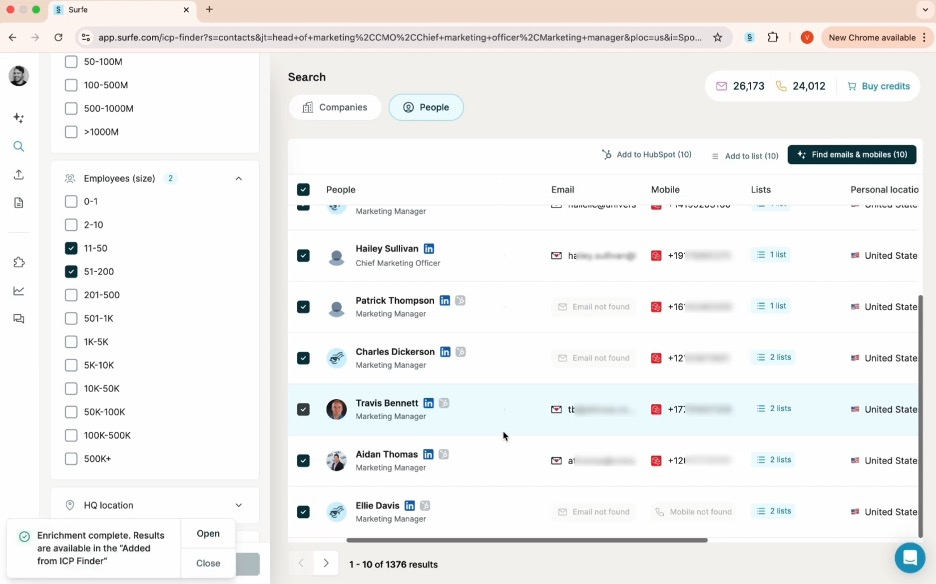The image size is (936, 584).
Task: Select the search icon in the left sidebar
Action: click(x=20, y=146)
